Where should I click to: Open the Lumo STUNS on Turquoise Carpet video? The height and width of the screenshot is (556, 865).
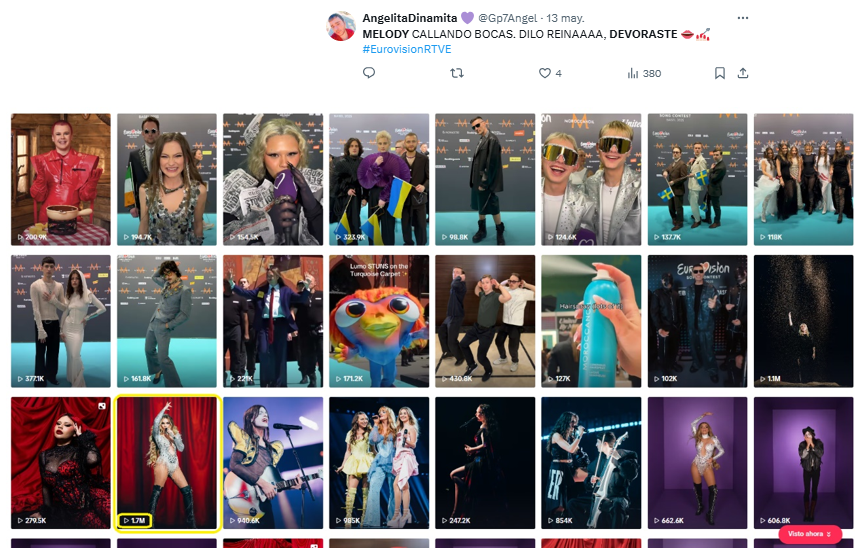[x=379, y=321]
